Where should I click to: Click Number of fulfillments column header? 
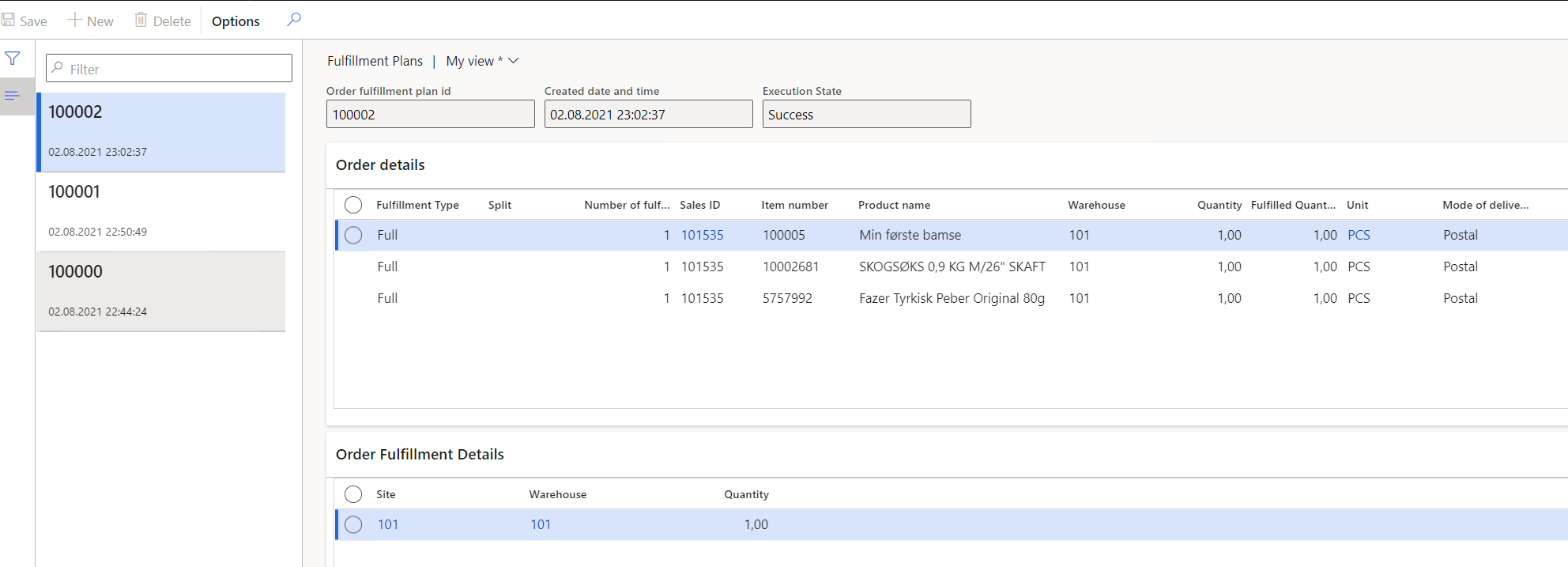point(627,205)
